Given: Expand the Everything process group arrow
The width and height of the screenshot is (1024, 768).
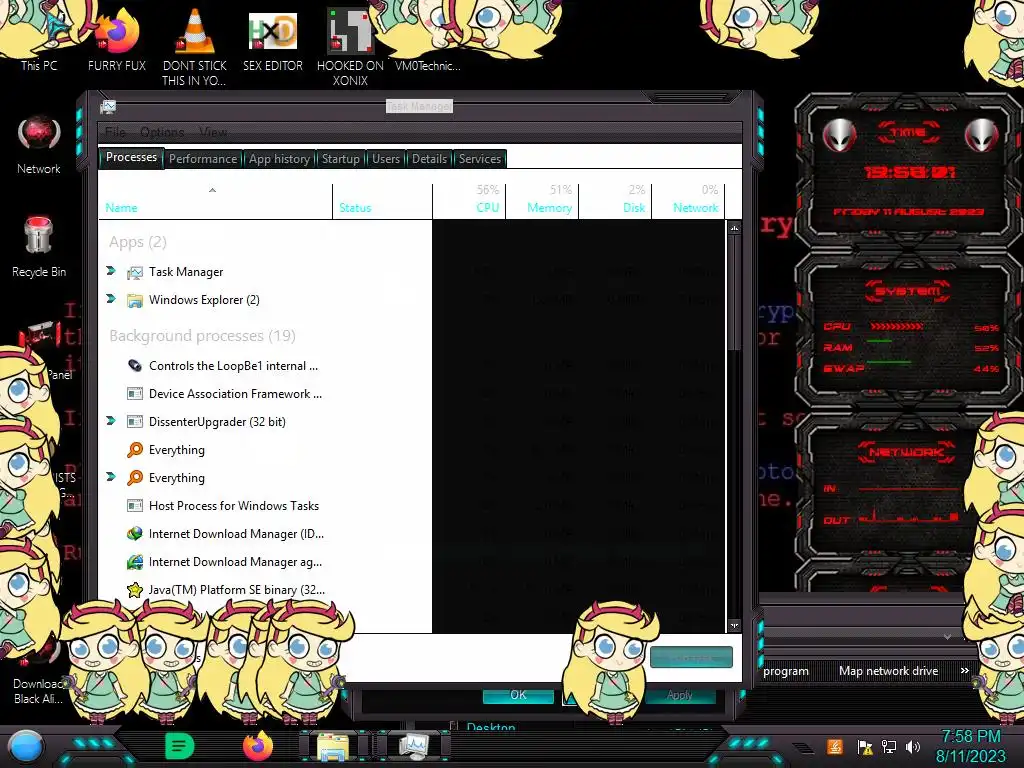Looking at the screenshot, I should tap(111, 477).
